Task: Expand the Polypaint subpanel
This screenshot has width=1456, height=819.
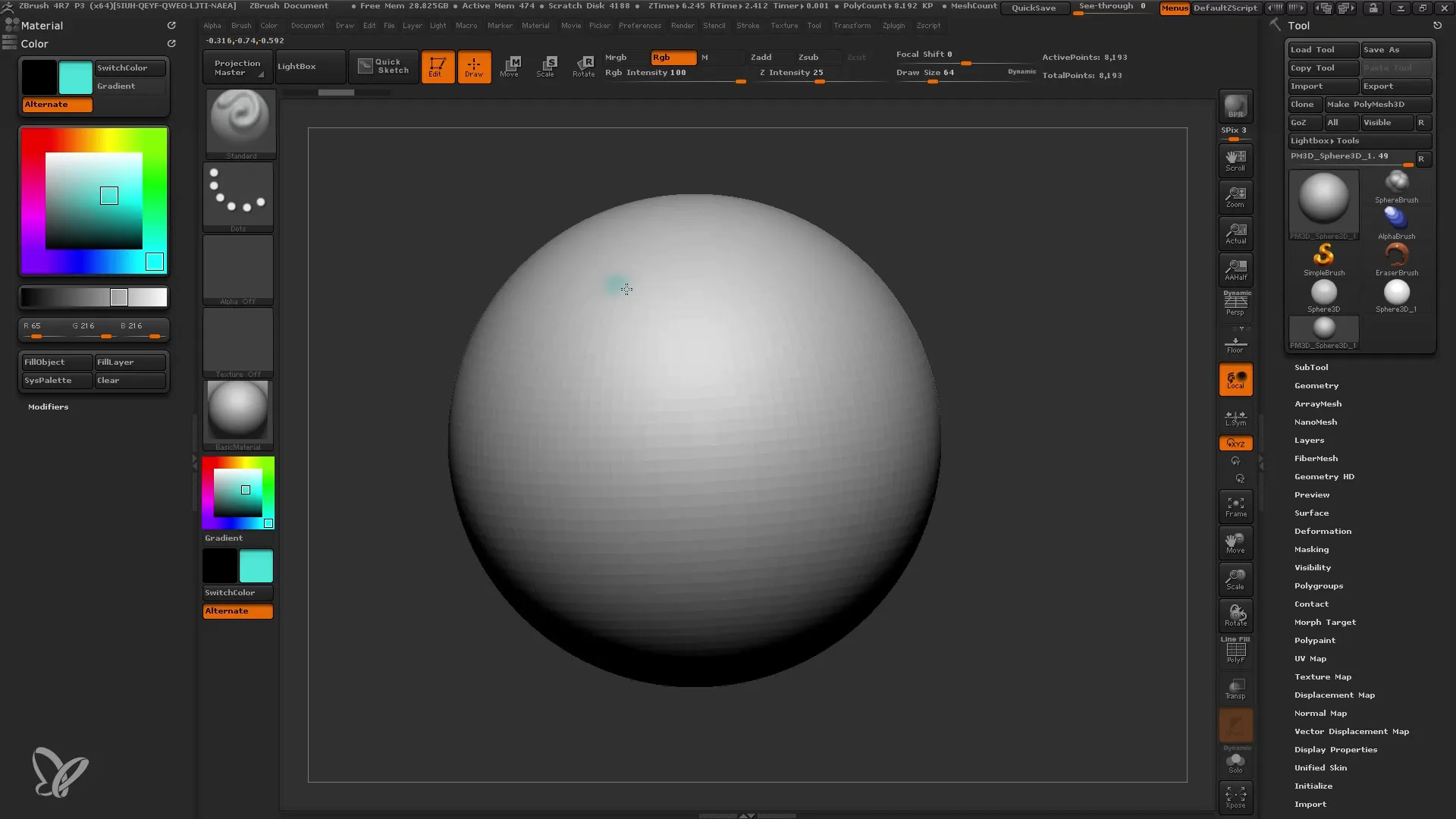Action: (1315, 640)
